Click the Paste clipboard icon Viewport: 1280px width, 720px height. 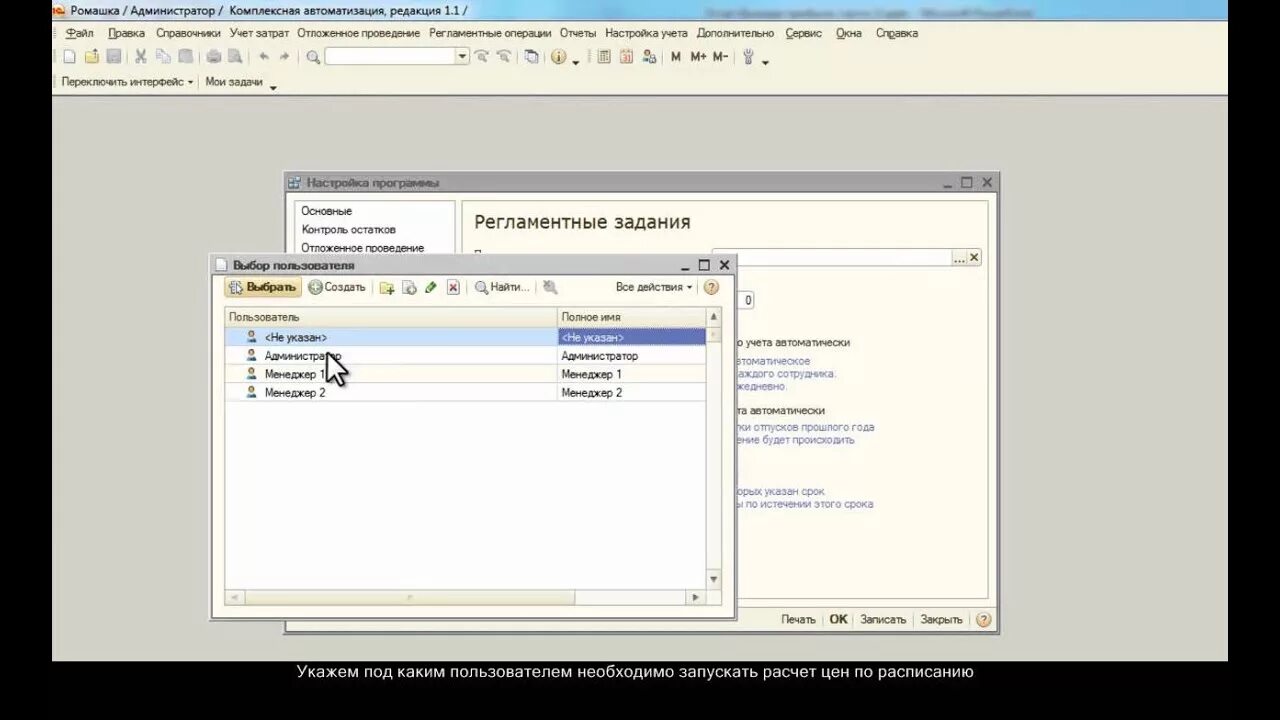tap(185, 57)
